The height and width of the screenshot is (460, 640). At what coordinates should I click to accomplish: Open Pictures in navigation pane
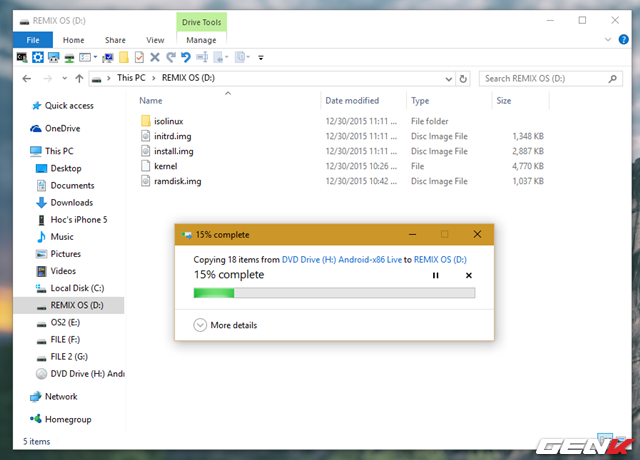coord(65,254)
